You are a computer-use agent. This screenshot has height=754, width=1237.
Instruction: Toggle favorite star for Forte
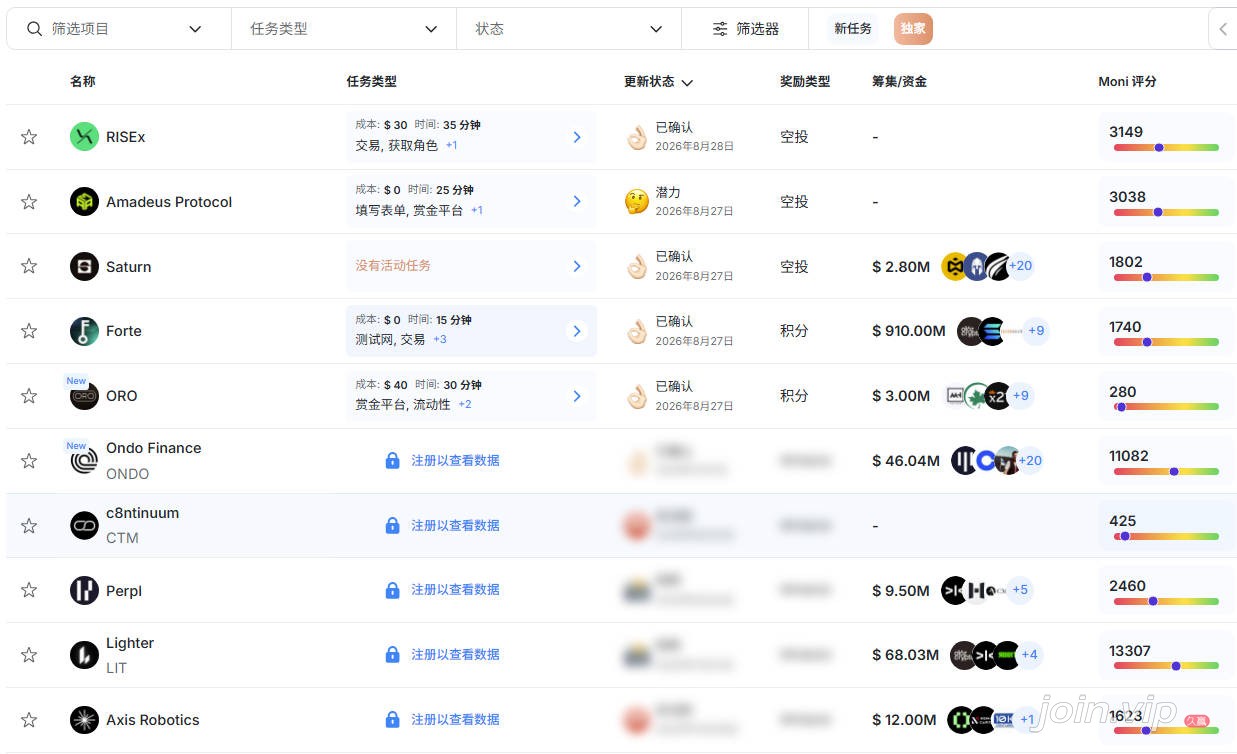[x=29, y=331]
